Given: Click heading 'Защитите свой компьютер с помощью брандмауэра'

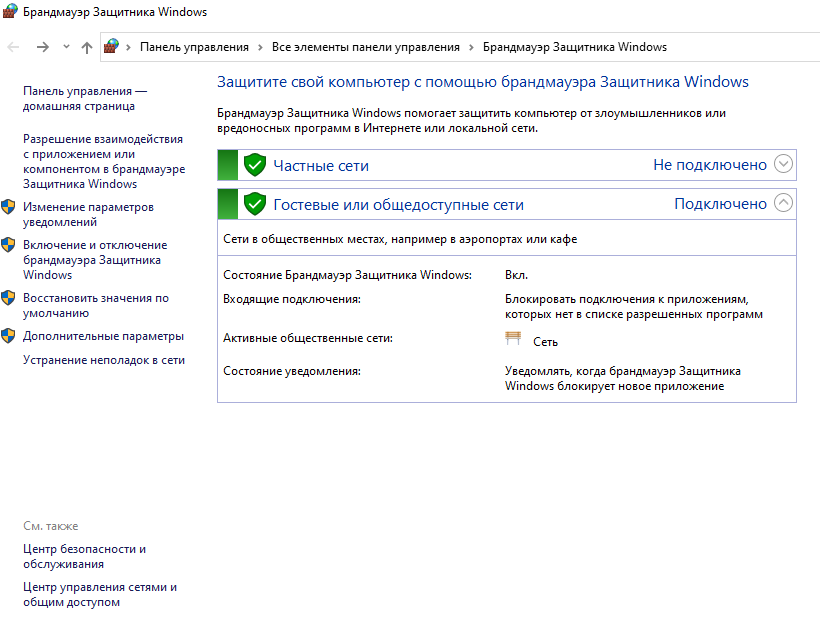Looking at the screenshot, I should point(483,82).
